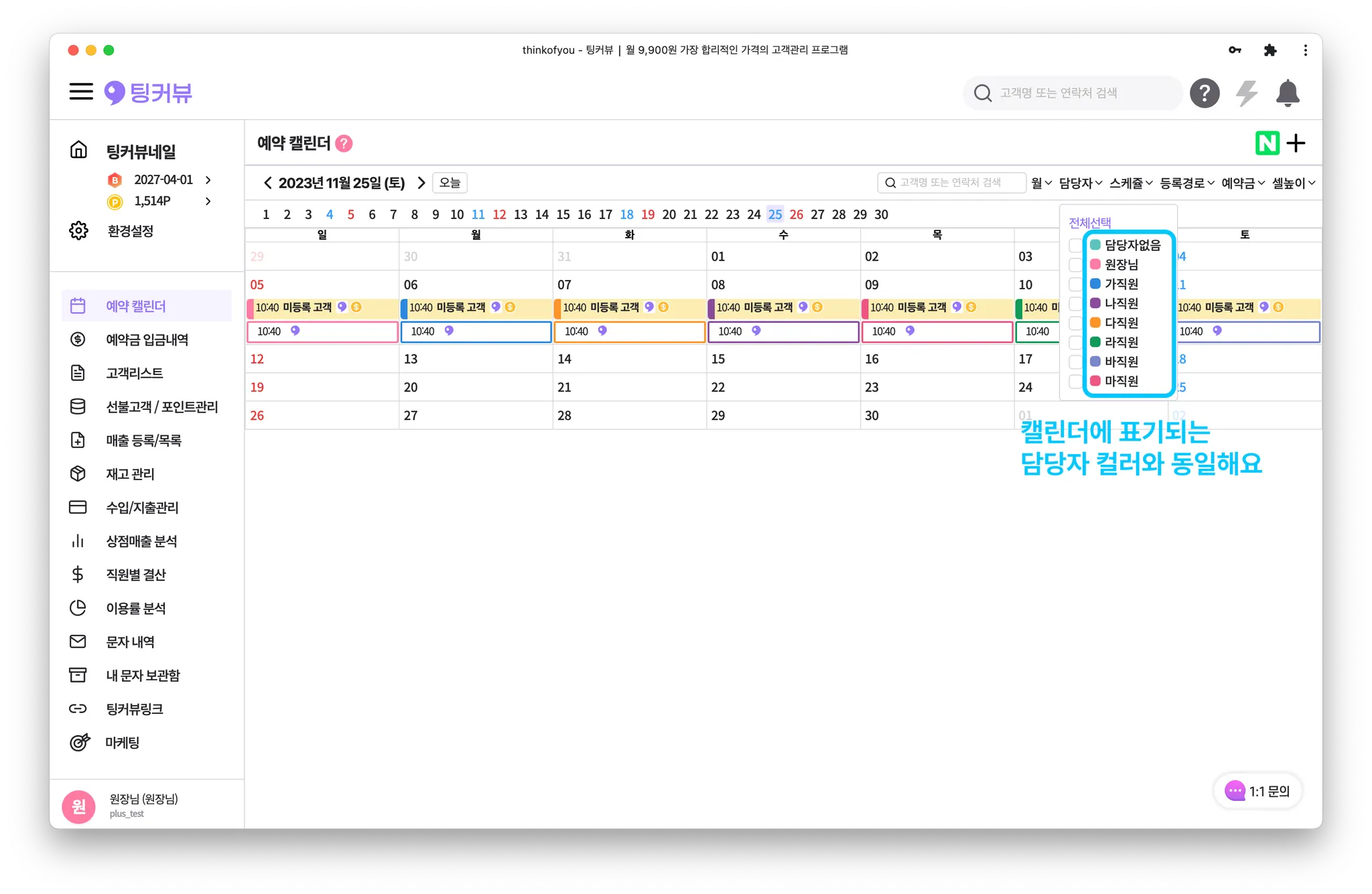Click the 1:1 문의 chat bubble
This screenshot has width=1372, height=894.
1257,791
